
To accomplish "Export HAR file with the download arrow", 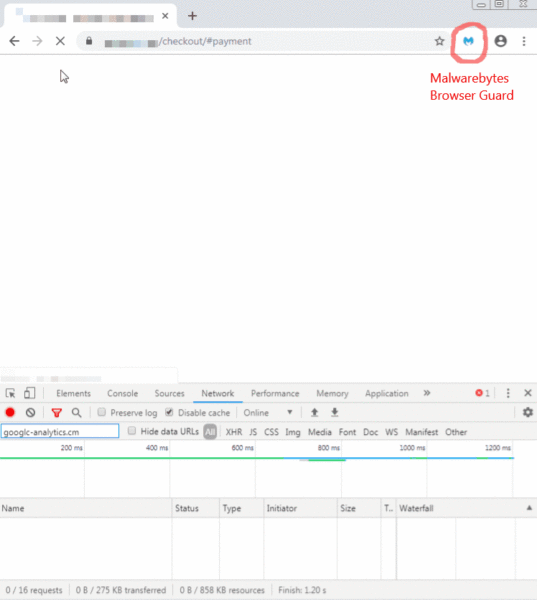I will point(335,412).
